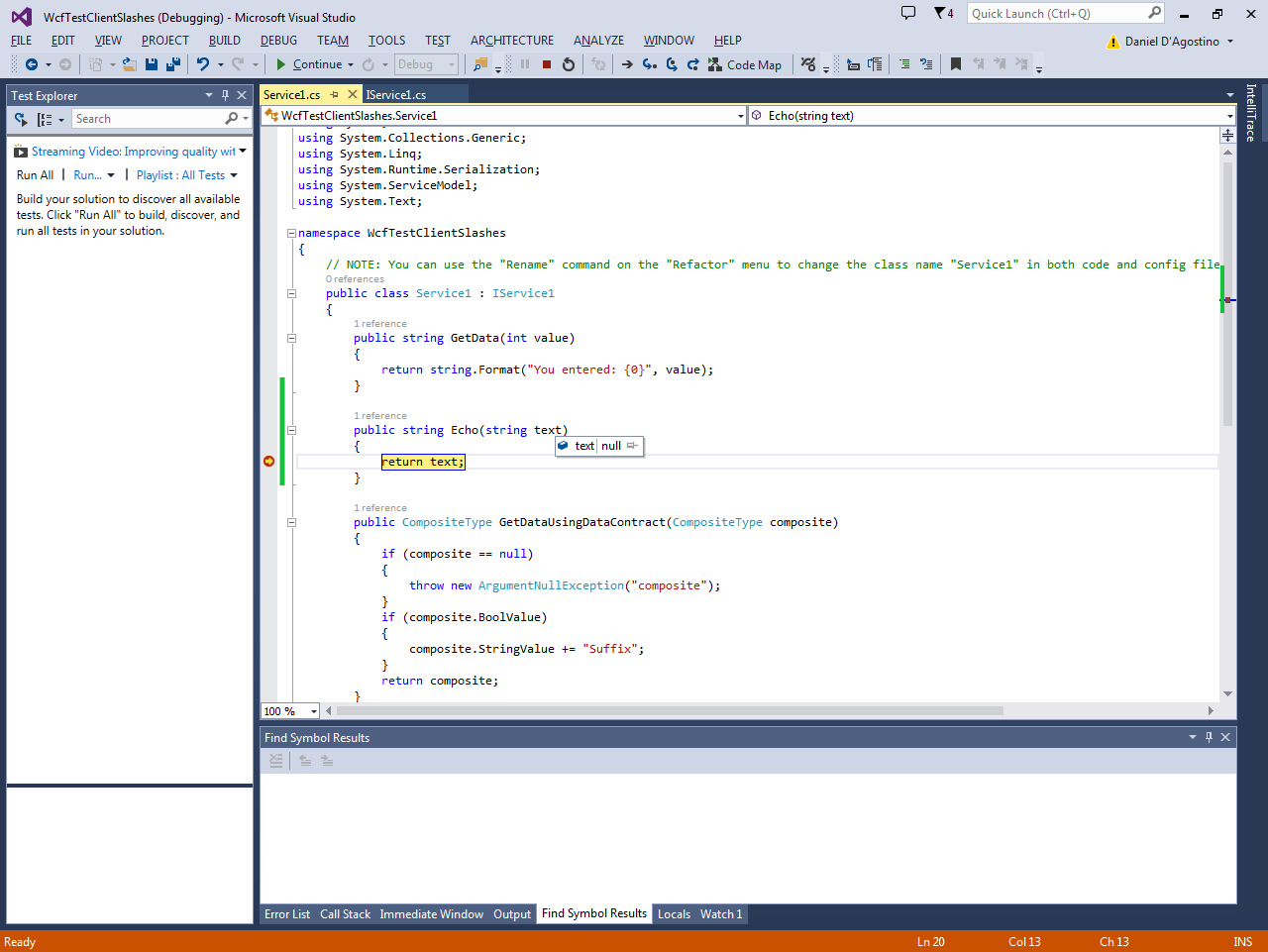Stop debugging with the red square
The height and width of the screenshot is (952, 1268).
pyautogui.click(x=547, y=64)
